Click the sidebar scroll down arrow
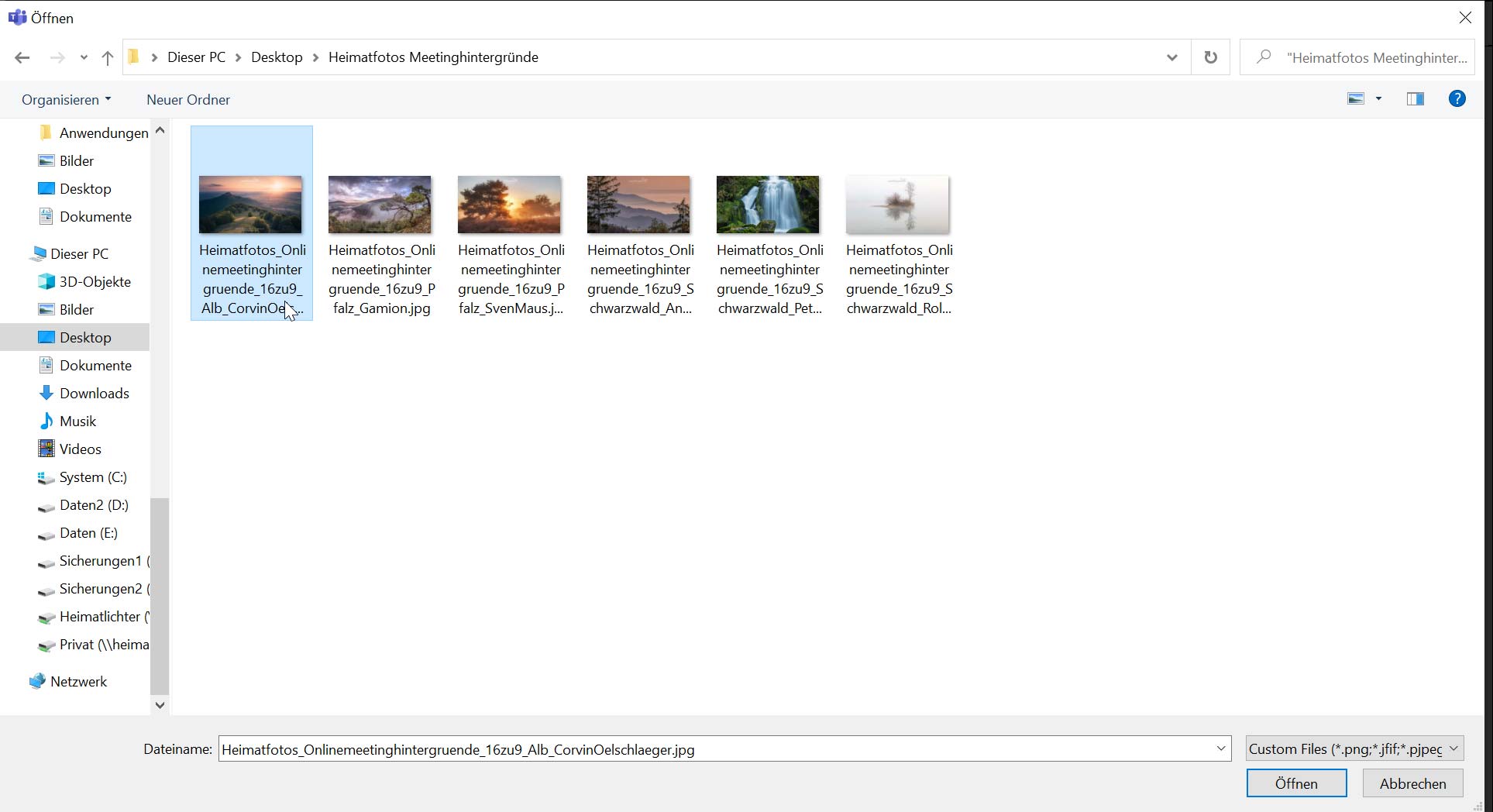Viewport: 1493px width, 812px height. pyautogui.click(x=160, y=705)
